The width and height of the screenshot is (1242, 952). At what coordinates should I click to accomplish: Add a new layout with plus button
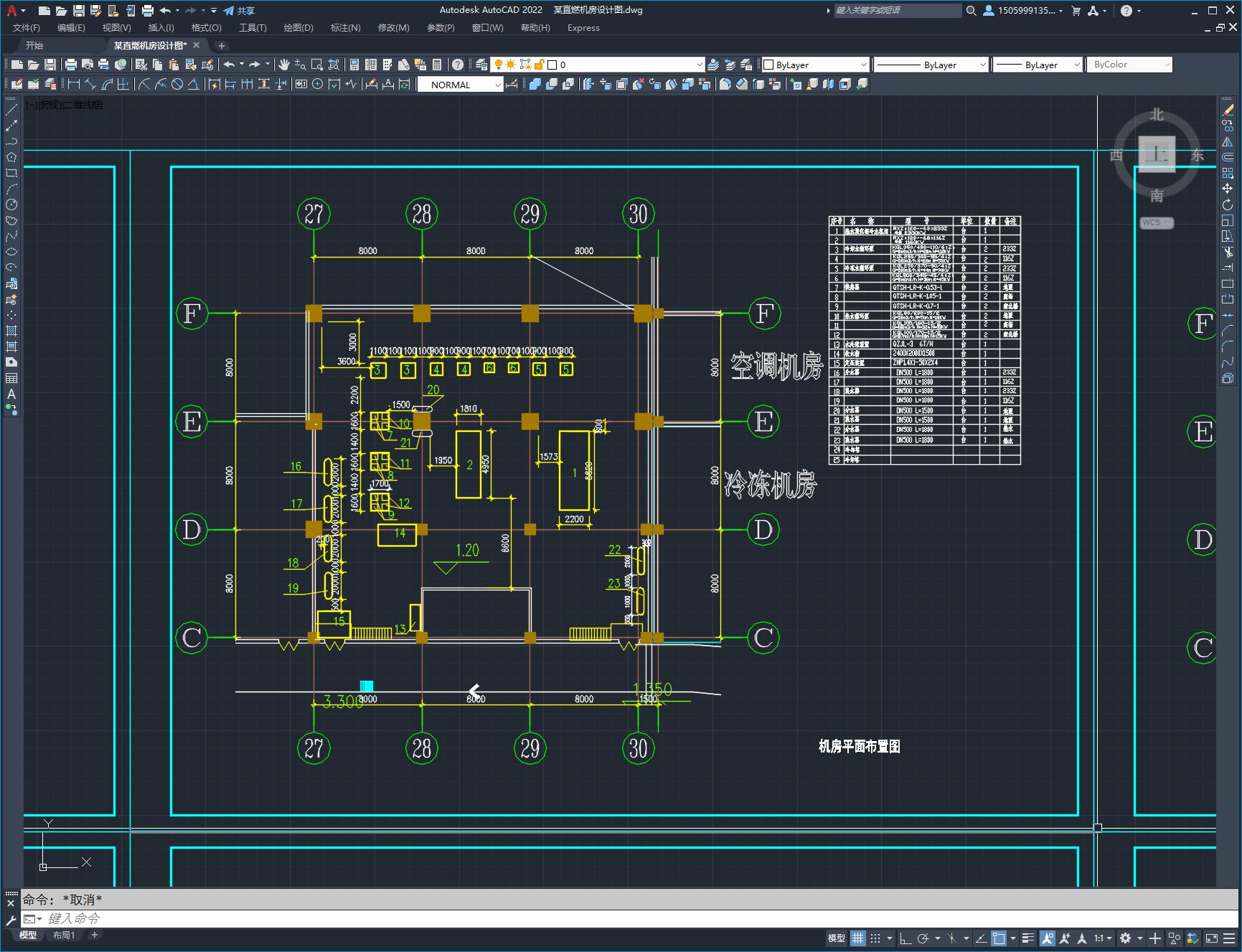(94, 935)
